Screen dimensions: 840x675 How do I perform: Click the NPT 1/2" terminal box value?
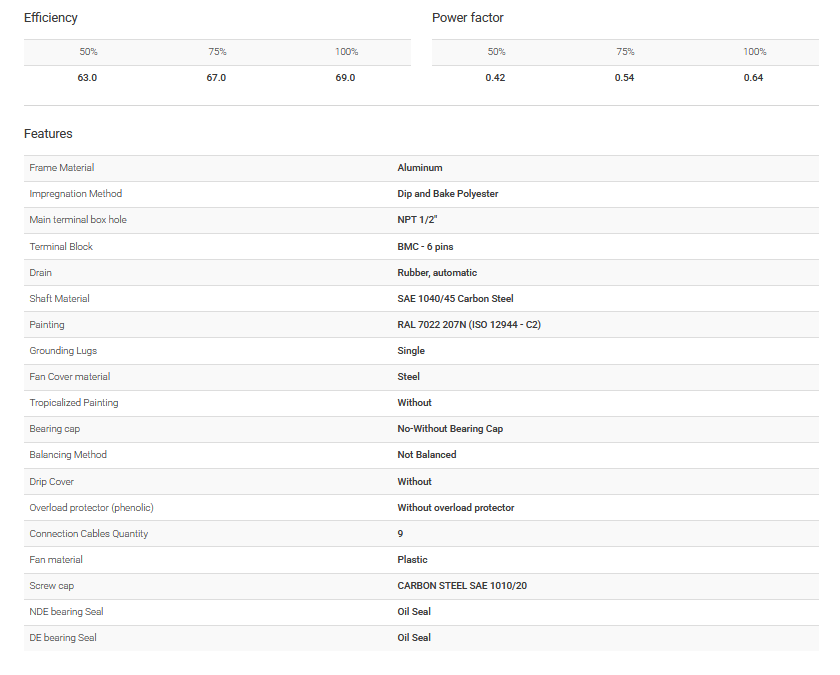click(420, 220)
